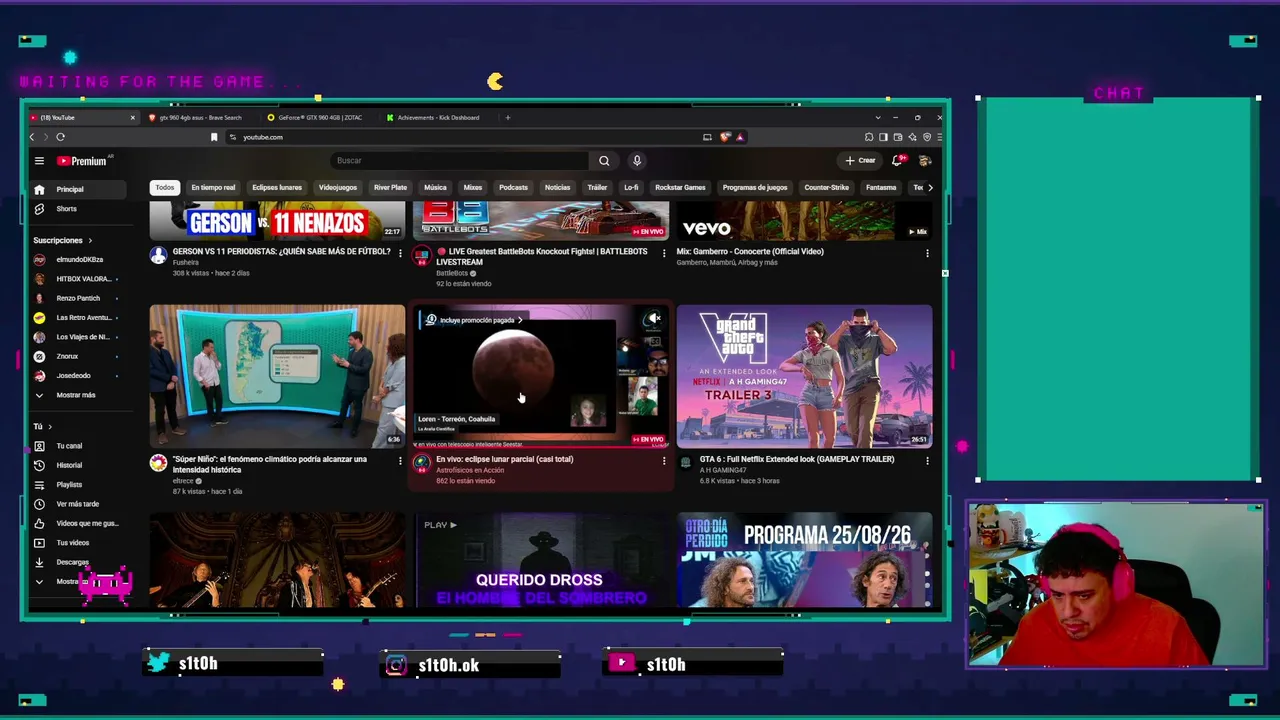This screenshot has height=720, width=1280.
Task: Click the Brave Rewards triangle icon
Action: coord(740,137)
